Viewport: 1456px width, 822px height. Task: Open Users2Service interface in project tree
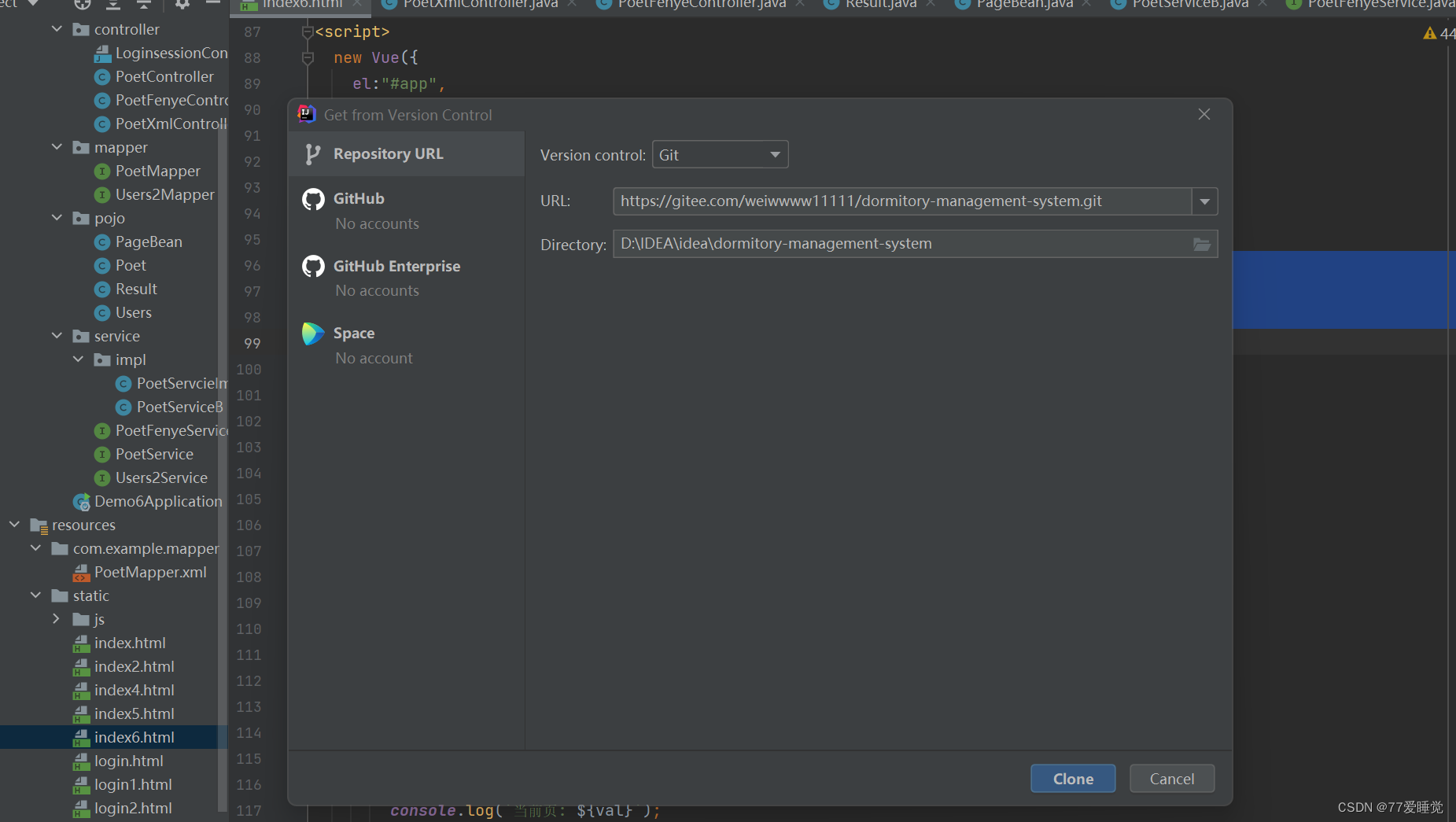[x=151, y=477]
